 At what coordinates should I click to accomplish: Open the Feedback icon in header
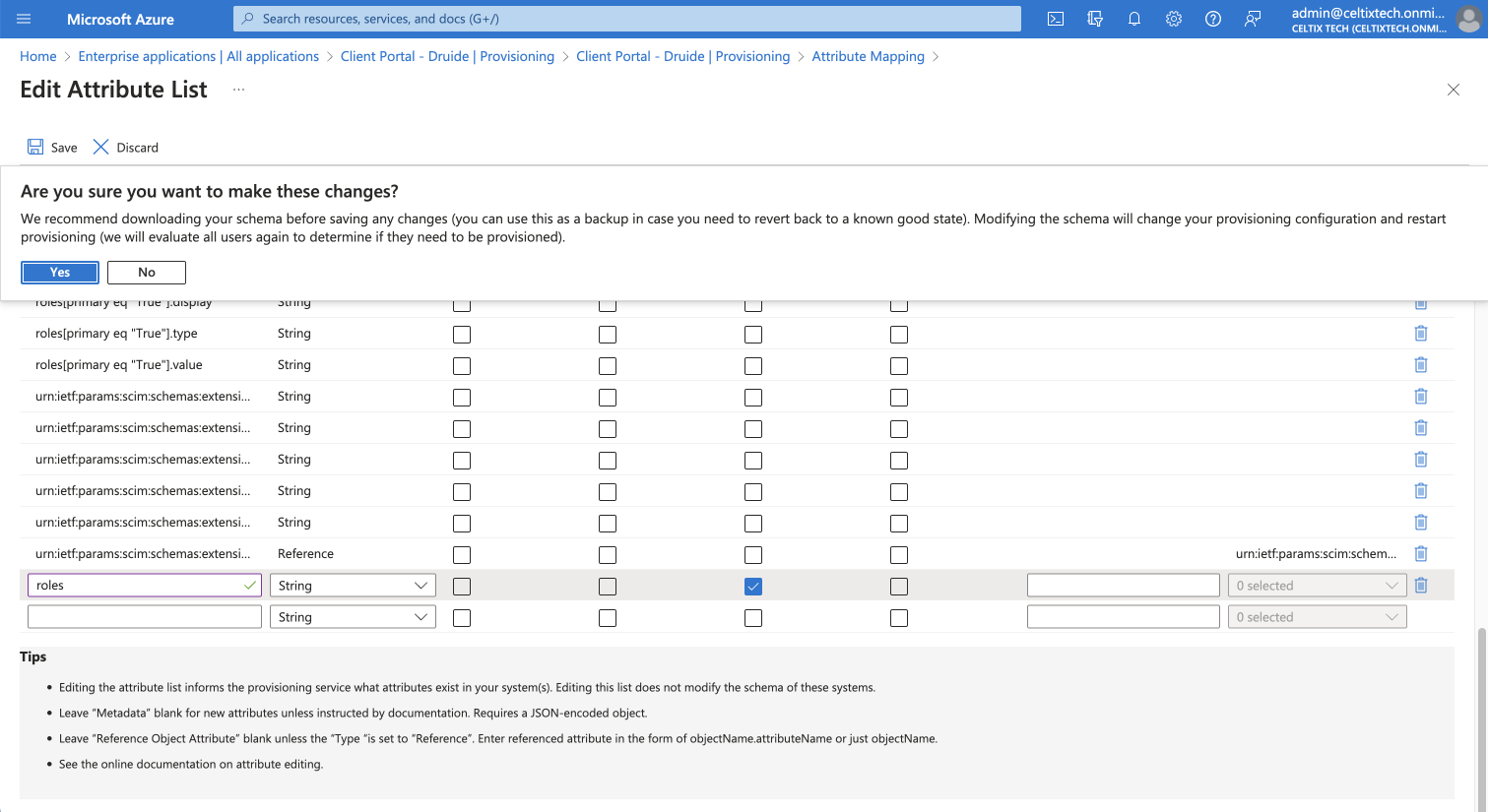(x=1253, y=19)
